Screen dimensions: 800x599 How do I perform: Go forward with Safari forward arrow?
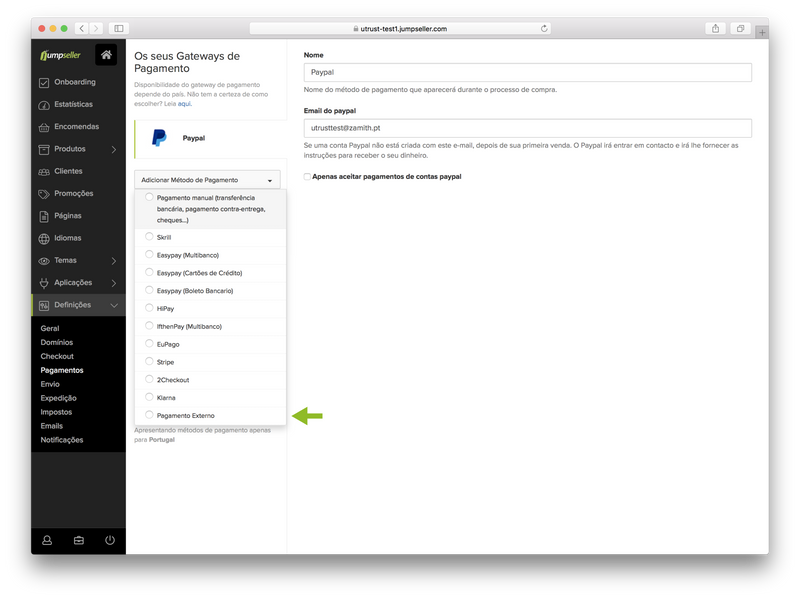[96, 29]
